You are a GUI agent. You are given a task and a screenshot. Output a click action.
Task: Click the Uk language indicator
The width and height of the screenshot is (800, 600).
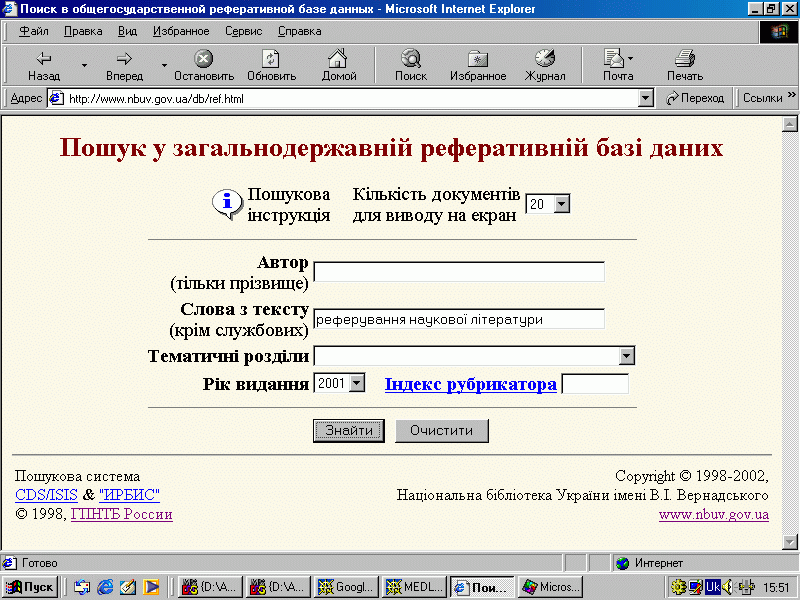[712, 587]
